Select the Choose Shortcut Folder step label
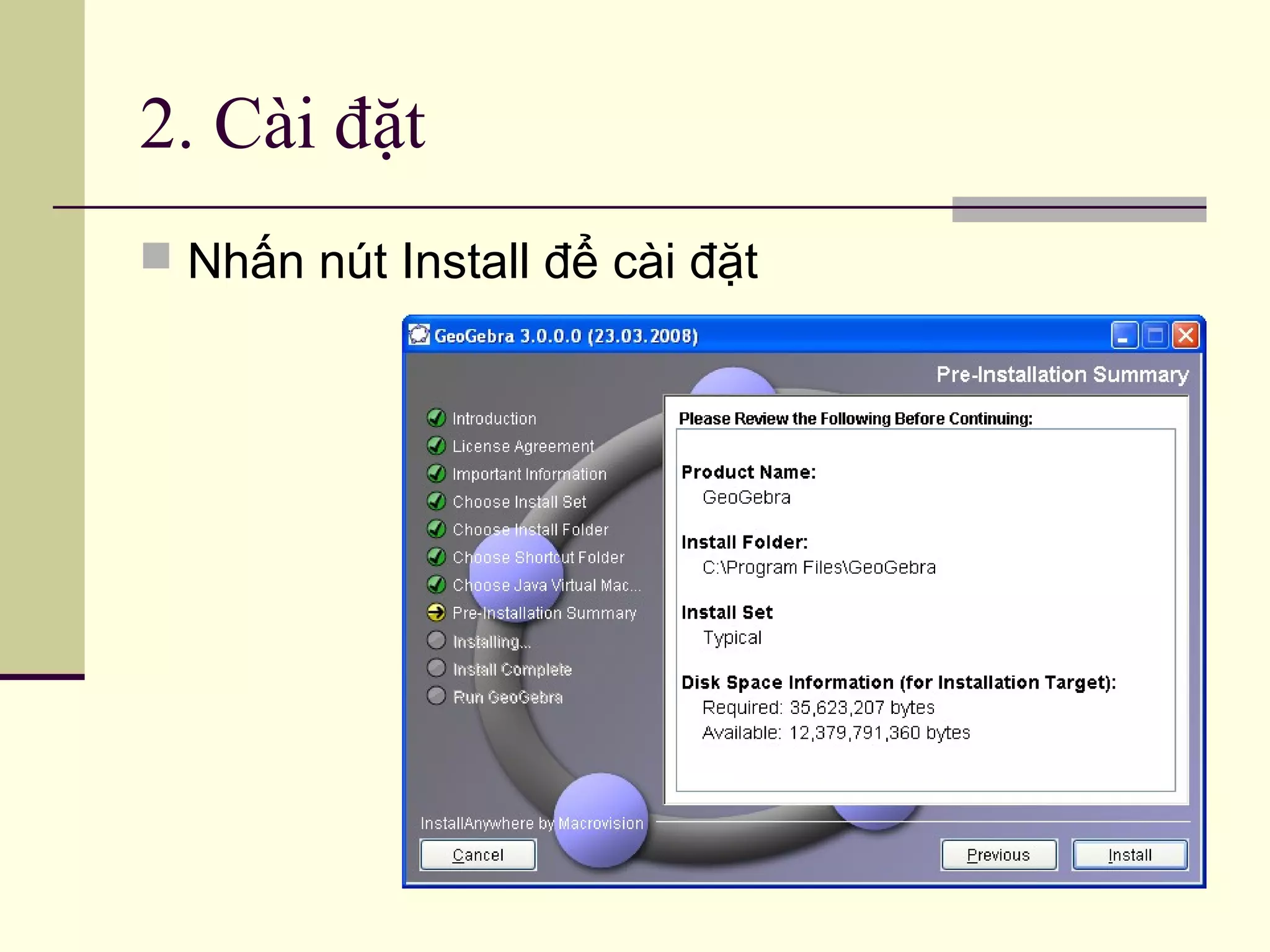The image size is (1270, 952). (538, 557)
